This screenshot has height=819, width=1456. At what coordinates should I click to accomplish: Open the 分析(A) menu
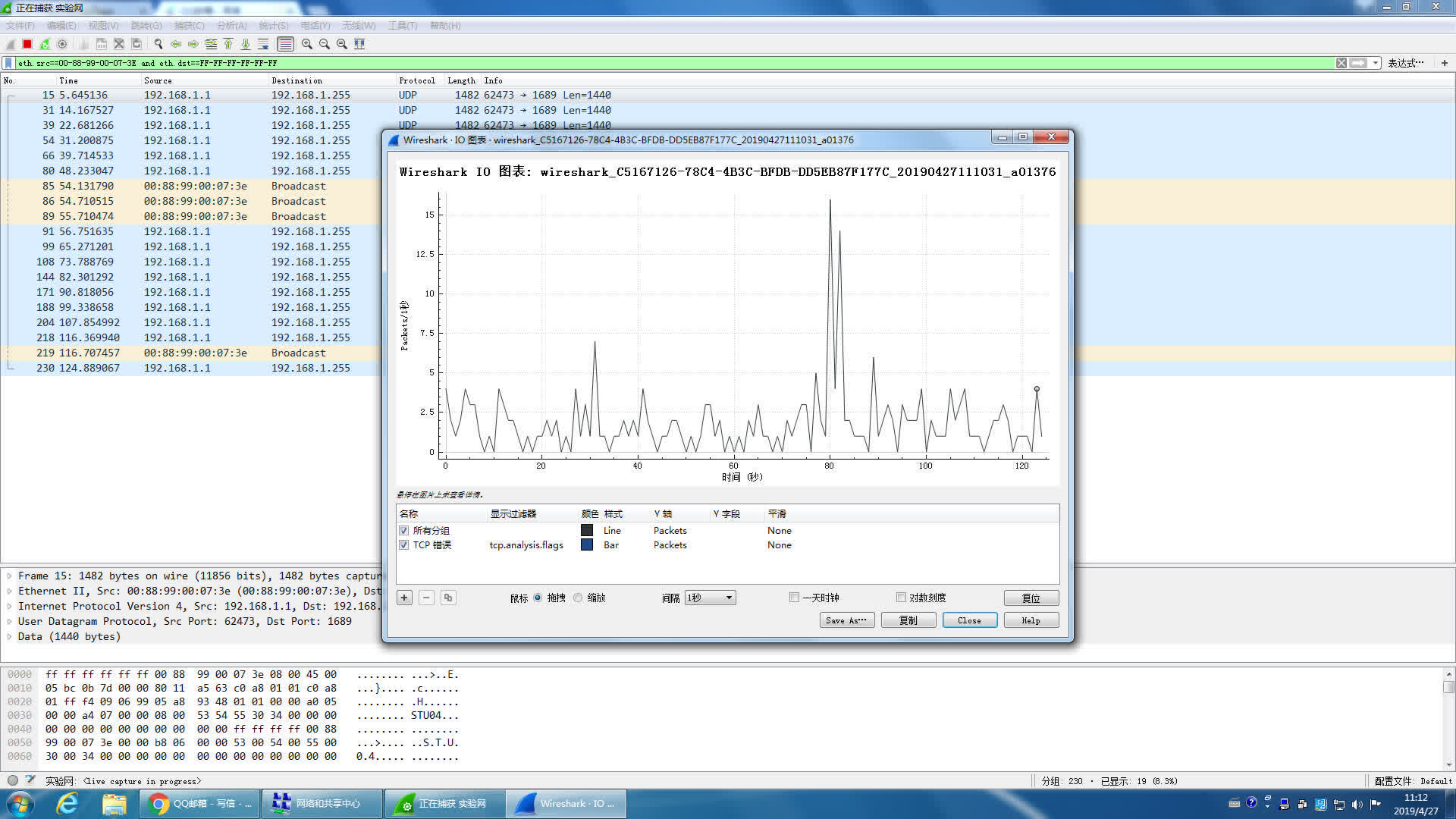pos(231,26)
